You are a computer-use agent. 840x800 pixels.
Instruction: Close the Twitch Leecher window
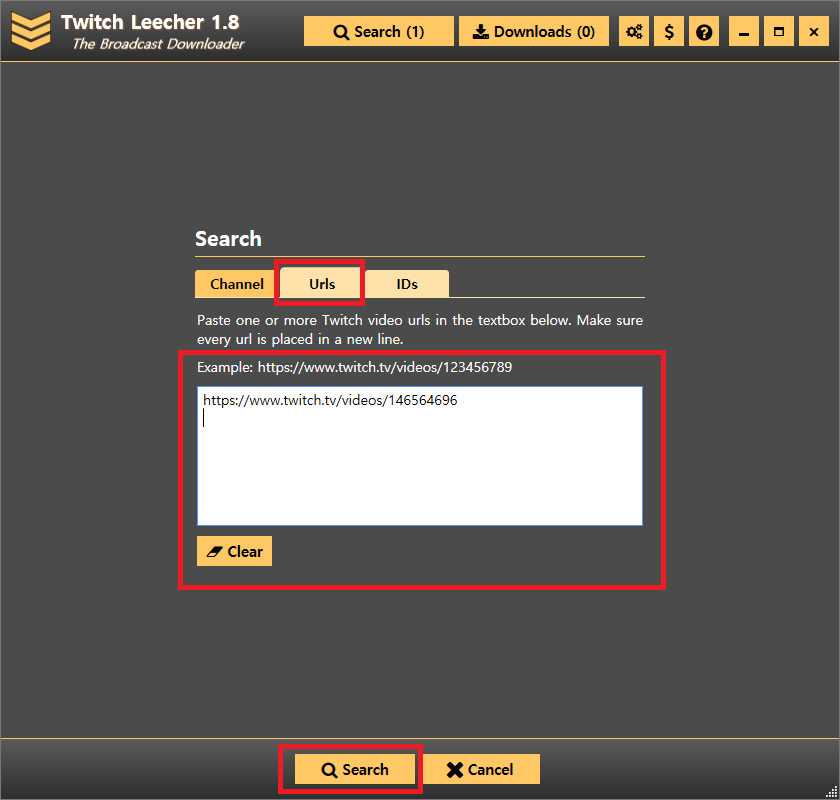814,32
